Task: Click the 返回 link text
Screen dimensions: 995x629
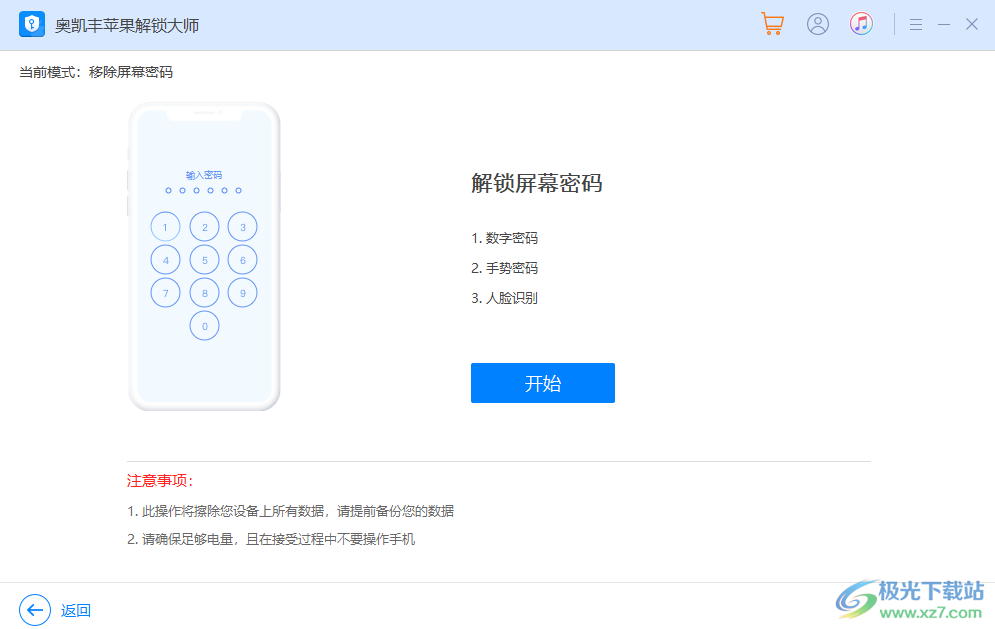Action: point(76,611)
